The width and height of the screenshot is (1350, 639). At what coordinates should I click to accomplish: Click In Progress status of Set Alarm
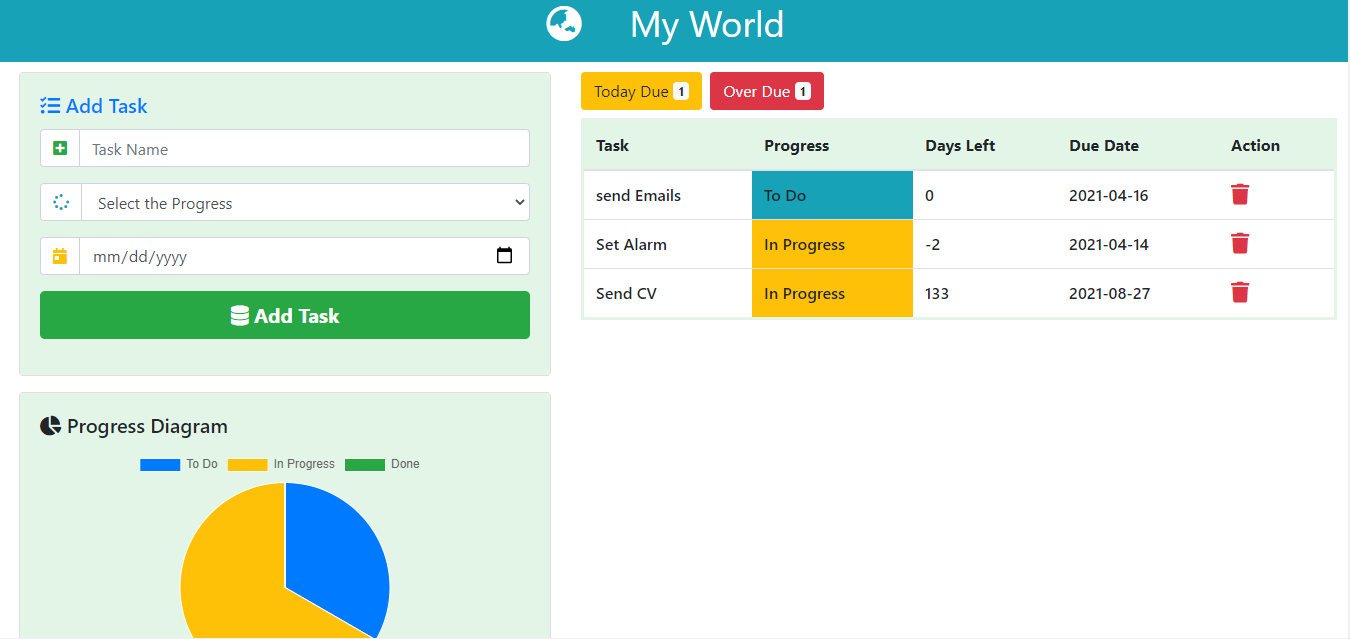(x=832, y=244)
